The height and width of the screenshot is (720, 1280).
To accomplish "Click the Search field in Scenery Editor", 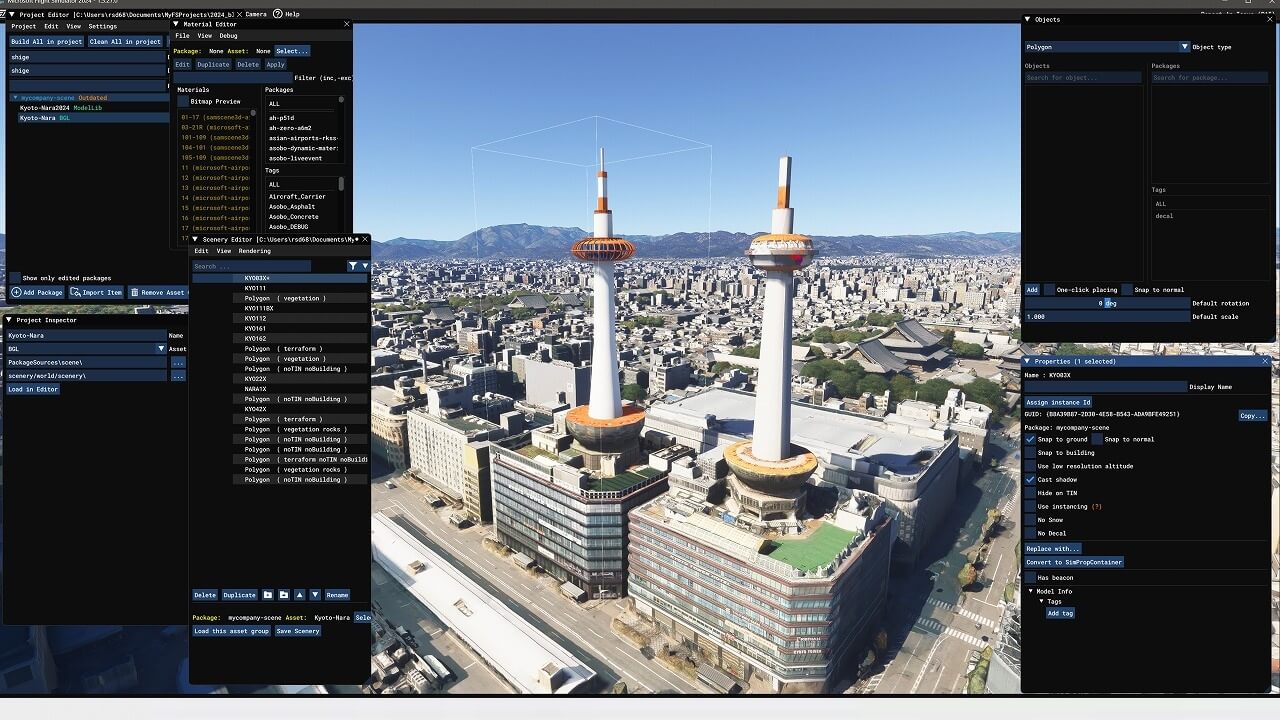I will click(x=251, y=266).
